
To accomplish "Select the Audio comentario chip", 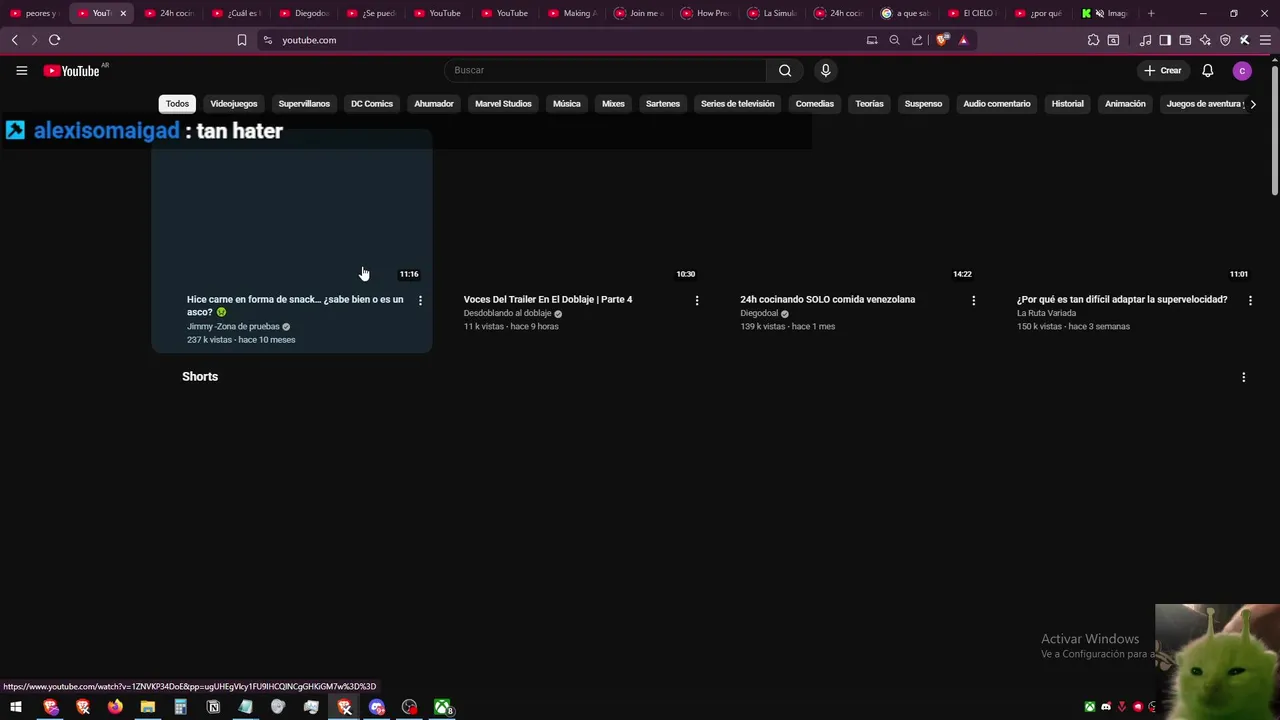I will pyautogui.click(x=997, y=104).
